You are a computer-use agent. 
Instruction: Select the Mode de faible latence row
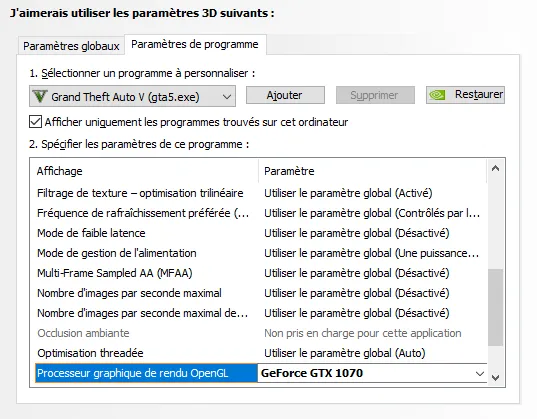click(261, 233)
